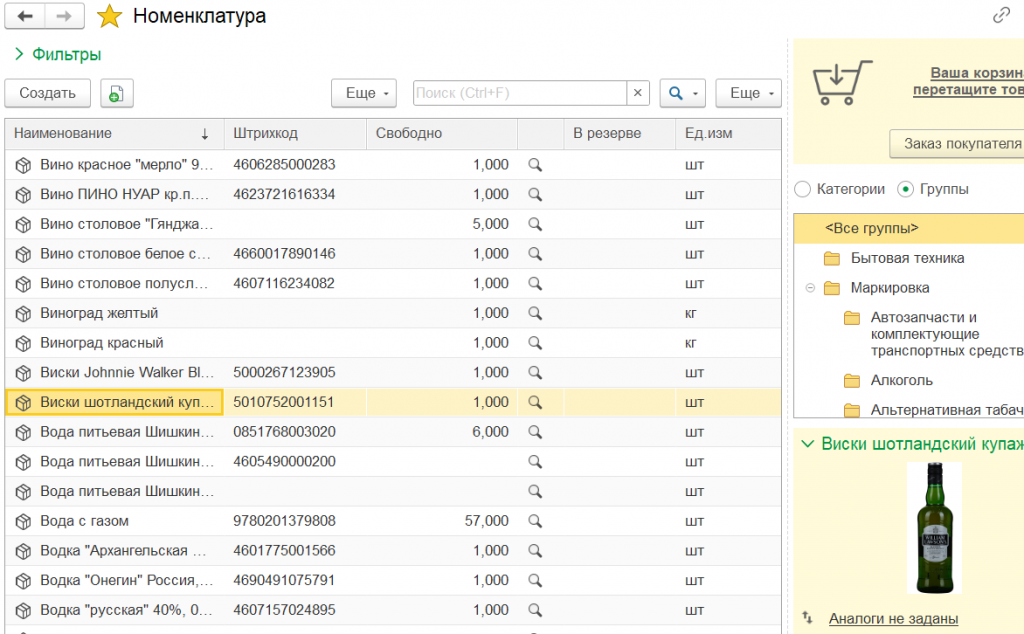Click magnifier icon in Вода с газом row
1024x634 pixels.
coord(535,521)
